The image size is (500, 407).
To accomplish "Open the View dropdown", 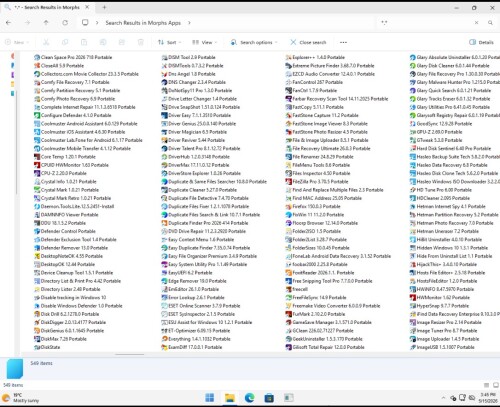I will [204, 42].
